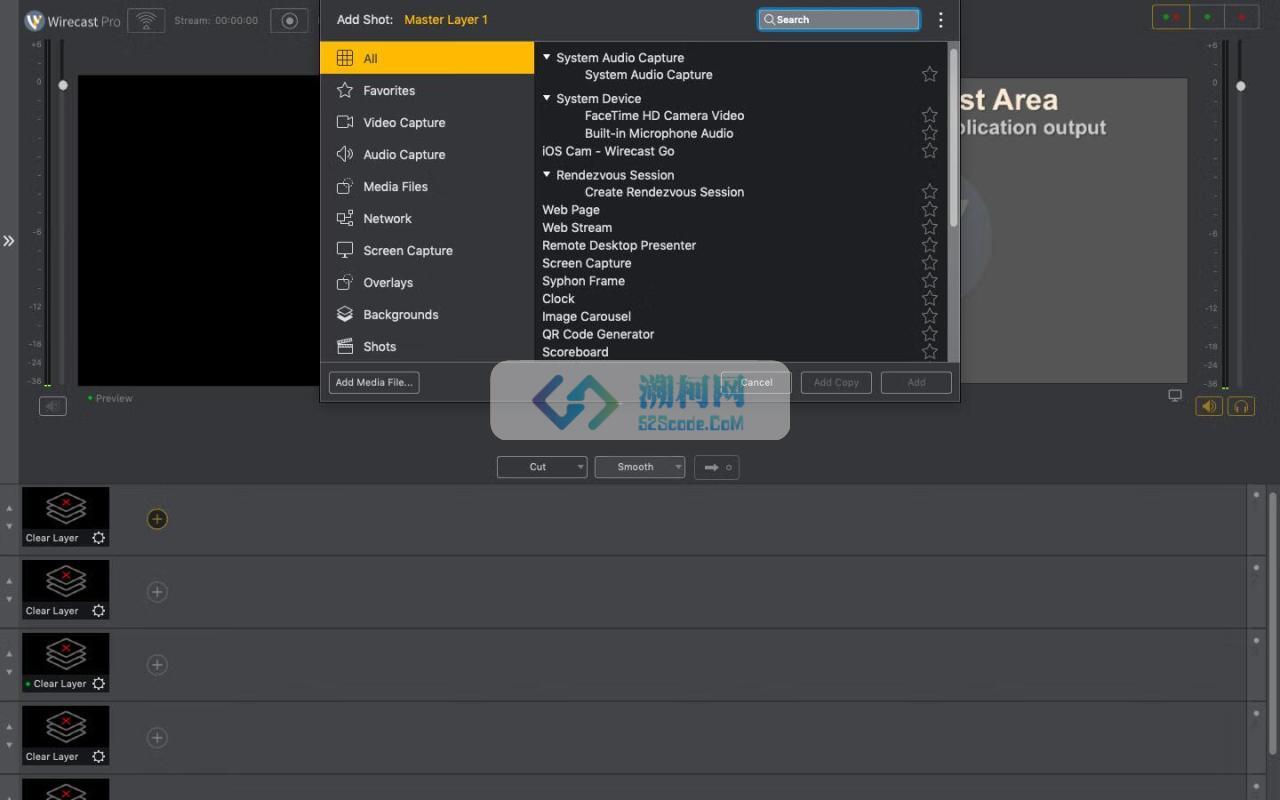Toggle favorite star for Remote Desktop Presenter
Image resolution: width=1280 pixels, height=800 pixels.
[x=929, y=245]
